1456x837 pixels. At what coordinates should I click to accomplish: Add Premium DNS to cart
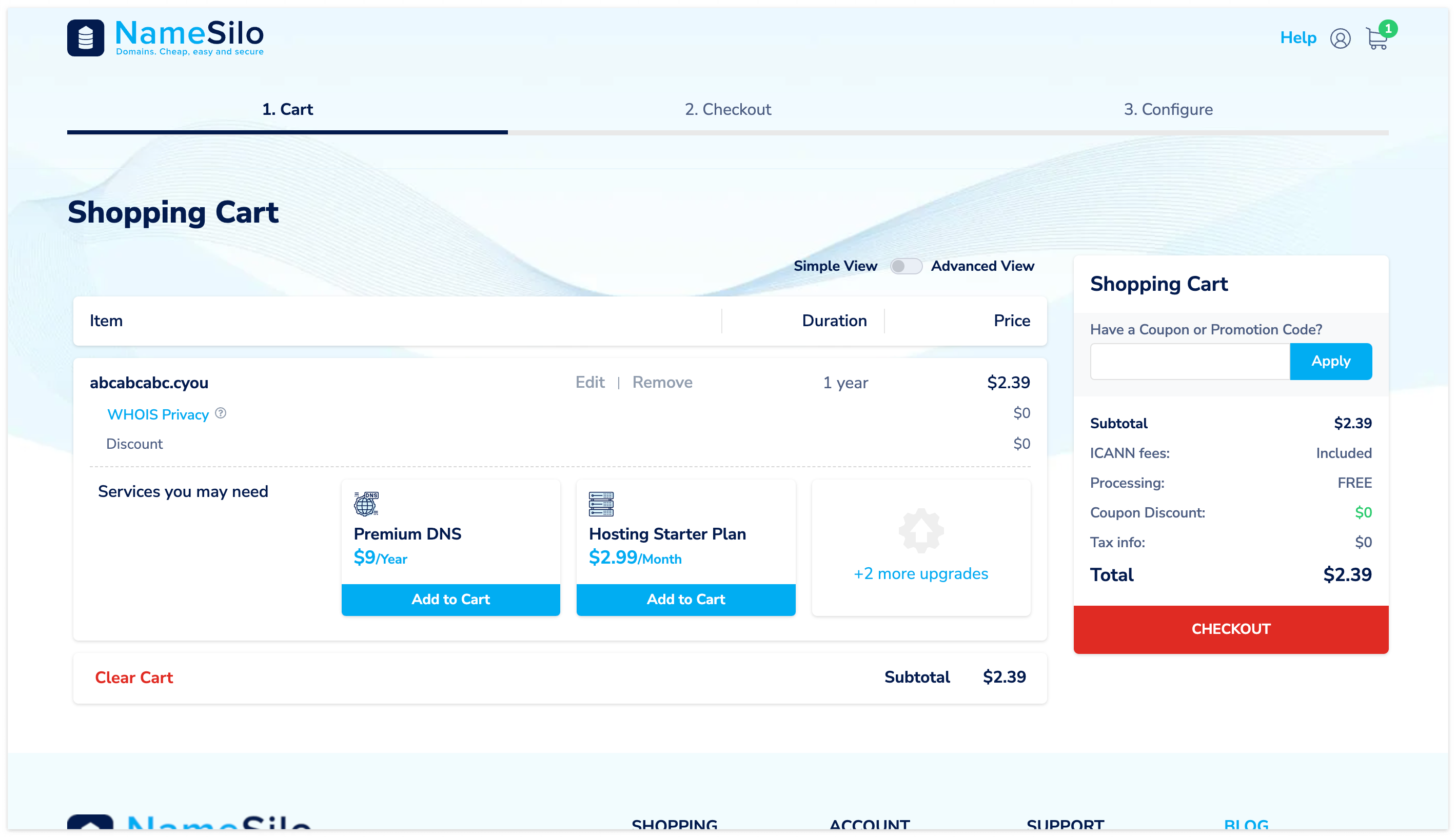point(450,599)
